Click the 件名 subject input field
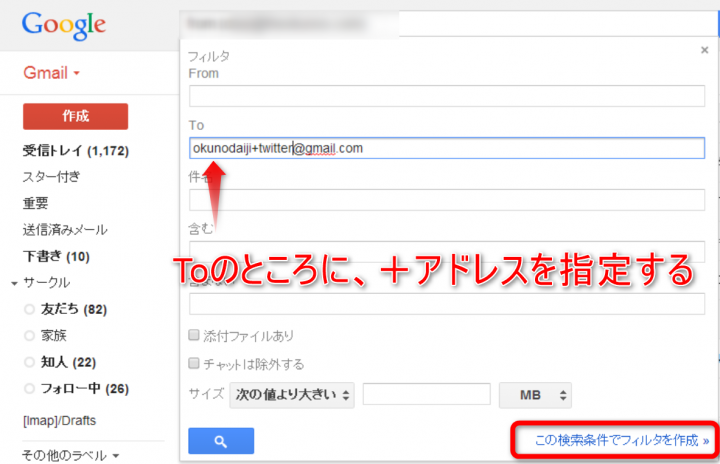Viewport: 720px width, 464px height. tap(447, 200)
